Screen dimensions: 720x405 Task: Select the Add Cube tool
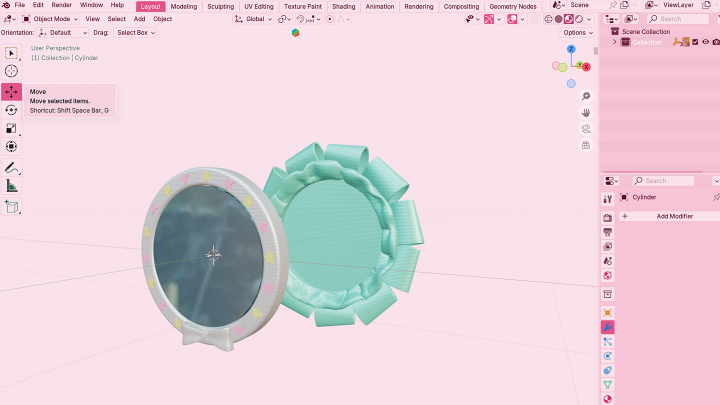(11, 207)
